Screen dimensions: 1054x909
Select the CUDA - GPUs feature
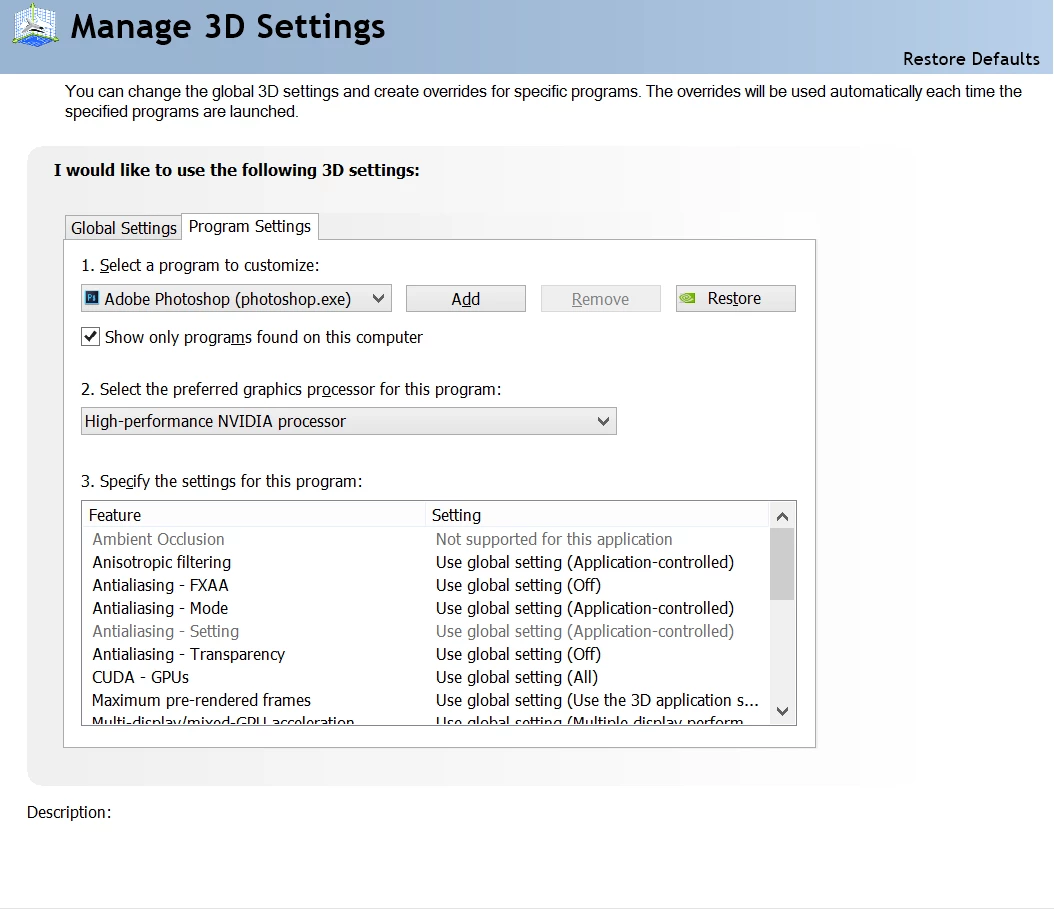click(x=140, y=677)
